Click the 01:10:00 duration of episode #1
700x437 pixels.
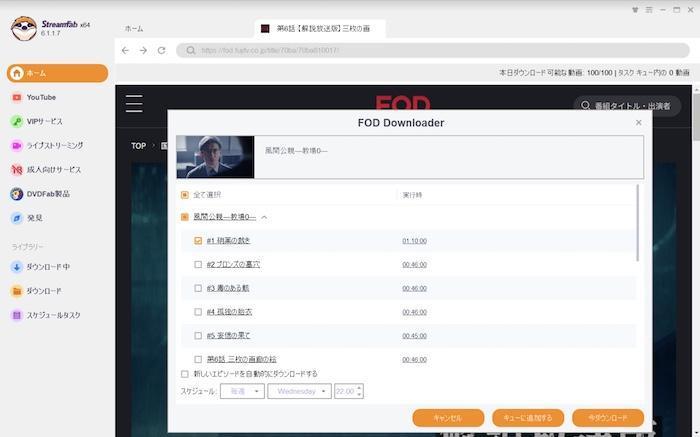pyautogui.click(x=414, y=241)
